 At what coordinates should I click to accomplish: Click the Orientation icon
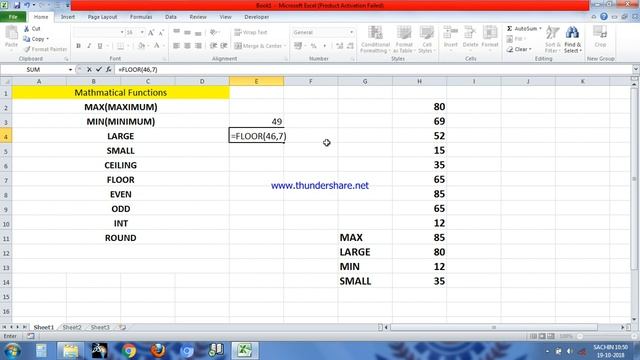[x=213, y=32]
